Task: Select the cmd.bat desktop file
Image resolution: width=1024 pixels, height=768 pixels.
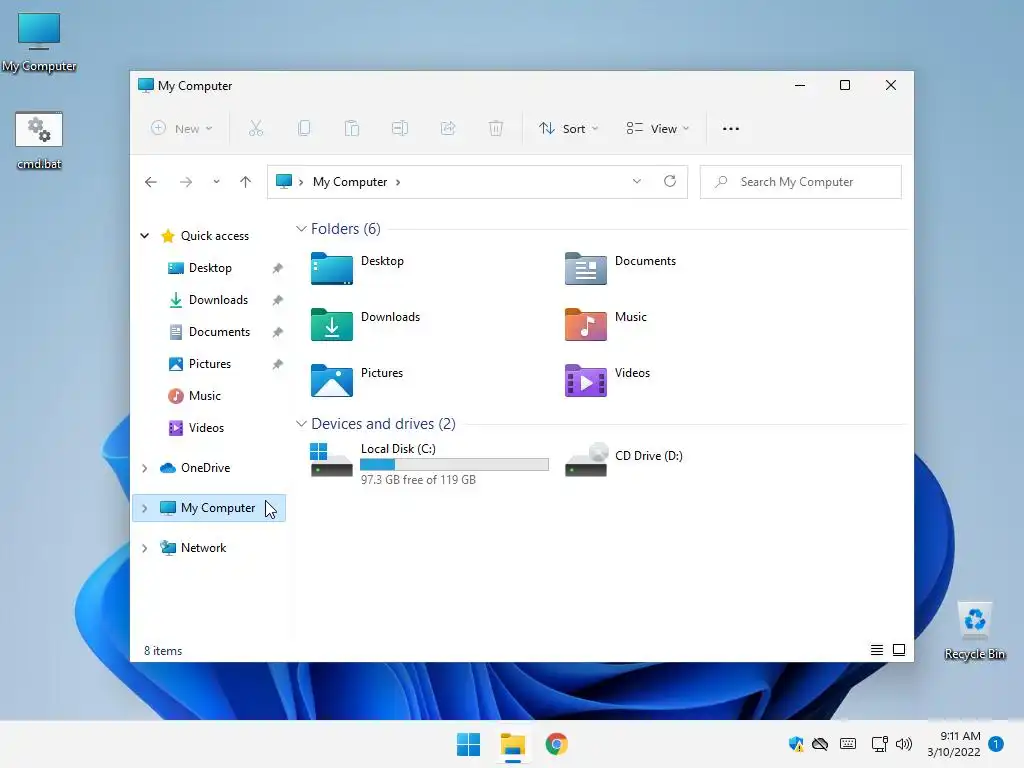Action: click(39, 140)
